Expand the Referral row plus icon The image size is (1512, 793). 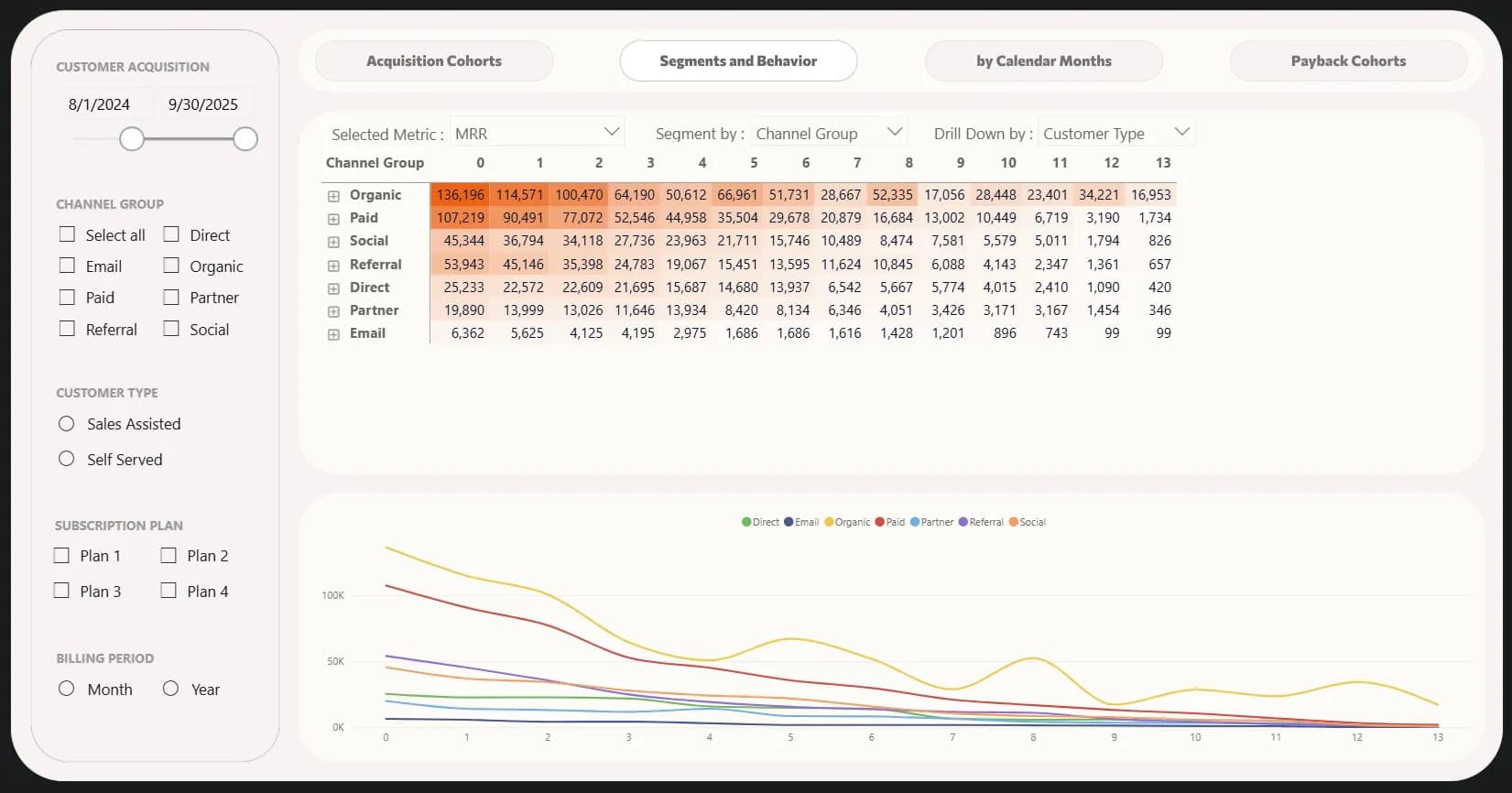(x=333, y=266)
